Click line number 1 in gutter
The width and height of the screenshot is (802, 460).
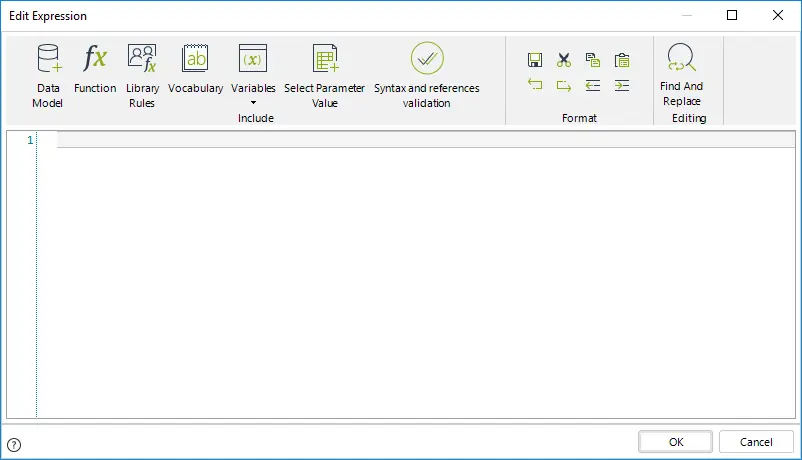(x=30, y=140)
